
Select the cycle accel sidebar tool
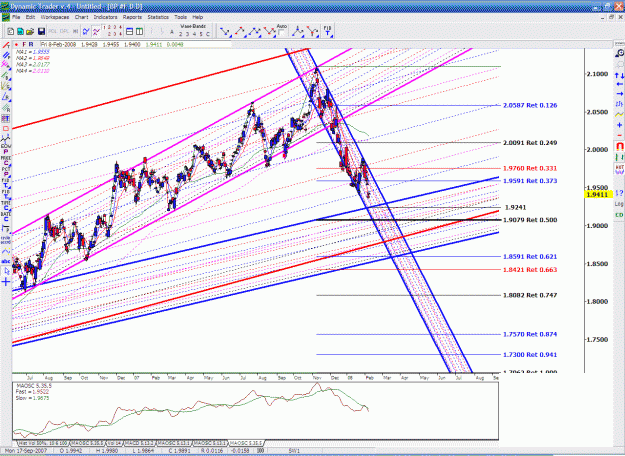pyautogui.click(x=6, y=240)
